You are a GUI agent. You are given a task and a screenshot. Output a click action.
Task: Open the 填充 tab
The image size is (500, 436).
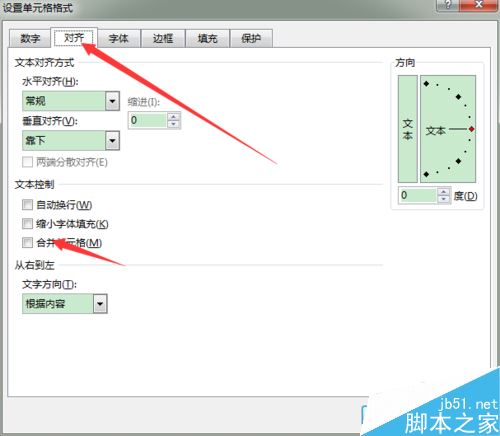(207, 38)
